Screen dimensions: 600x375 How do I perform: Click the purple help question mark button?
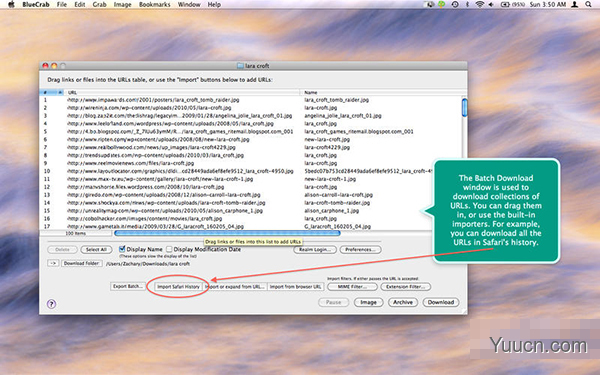tap(51, 304)
